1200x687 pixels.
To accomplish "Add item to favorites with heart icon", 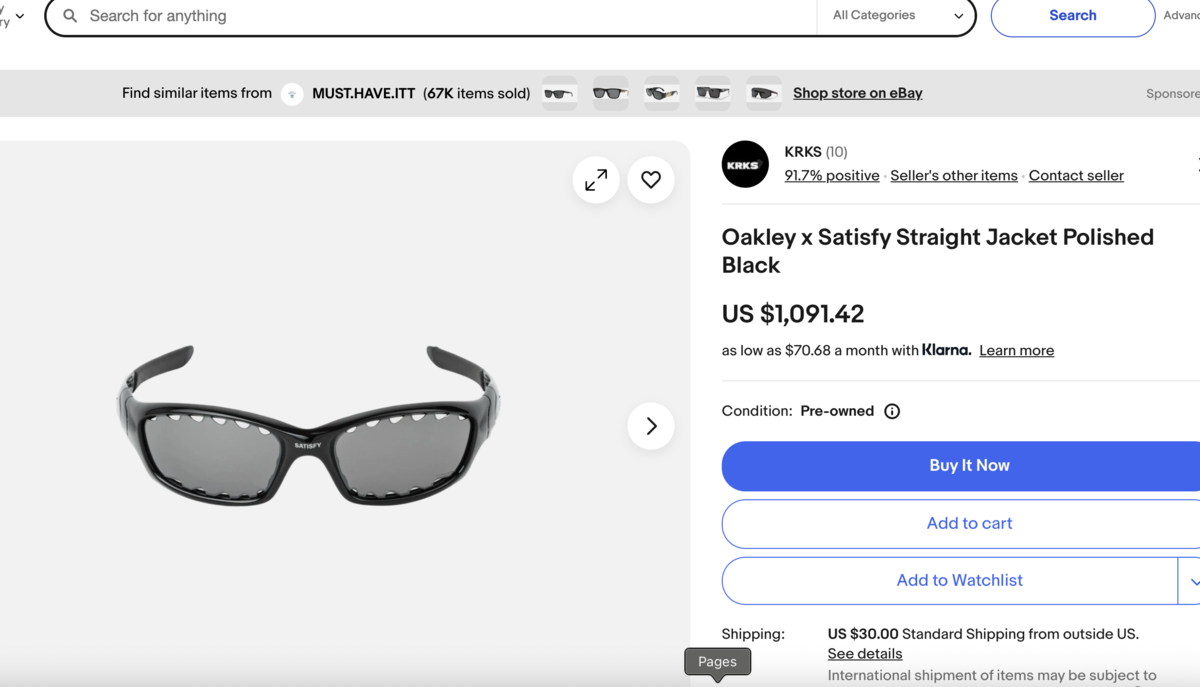I will click(x=651, y=180).
